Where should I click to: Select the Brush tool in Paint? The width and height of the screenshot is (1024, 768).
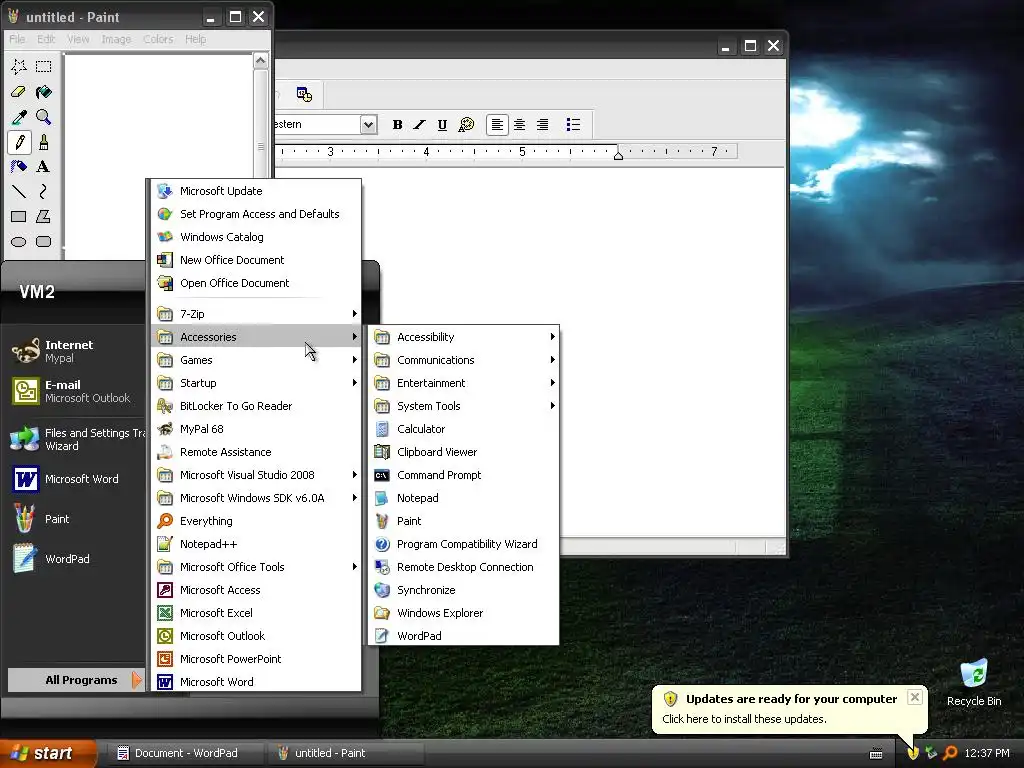[x=44, y=142]
